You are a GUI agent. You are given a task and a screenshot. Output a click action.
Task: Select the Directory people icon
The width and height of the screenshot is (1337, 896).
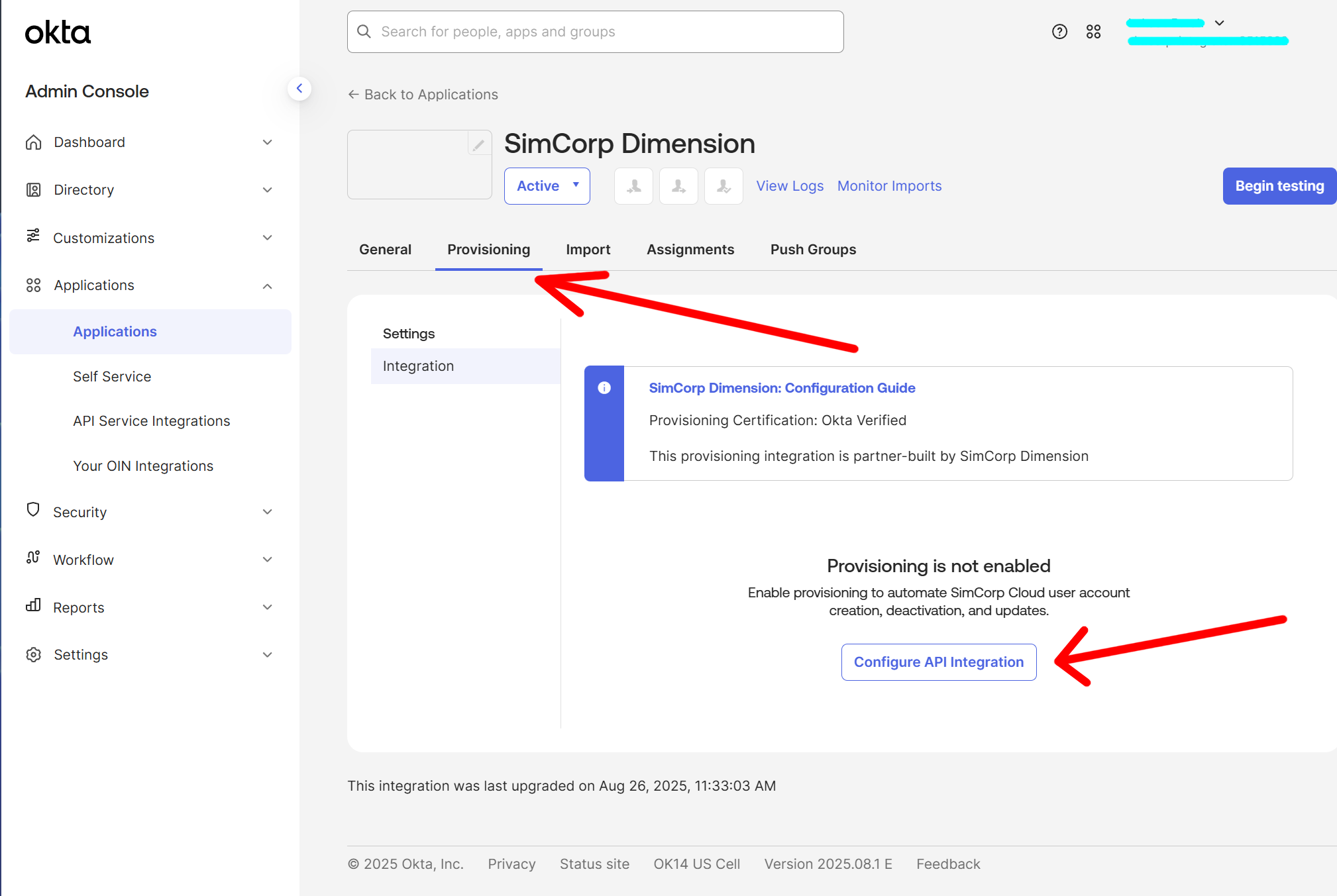[x=33, y=189]
